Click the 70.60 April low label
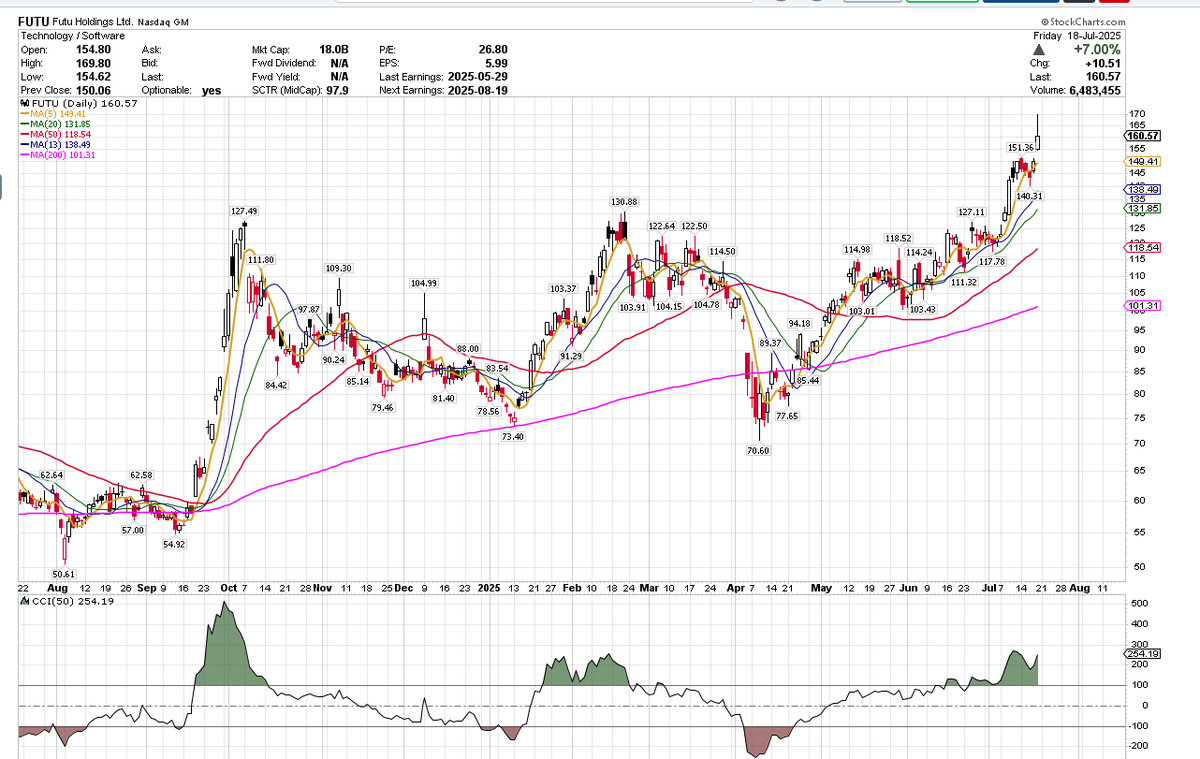The width and height of the screenshot is (1200, 759). pyautogui.click(x=760, y=452)
